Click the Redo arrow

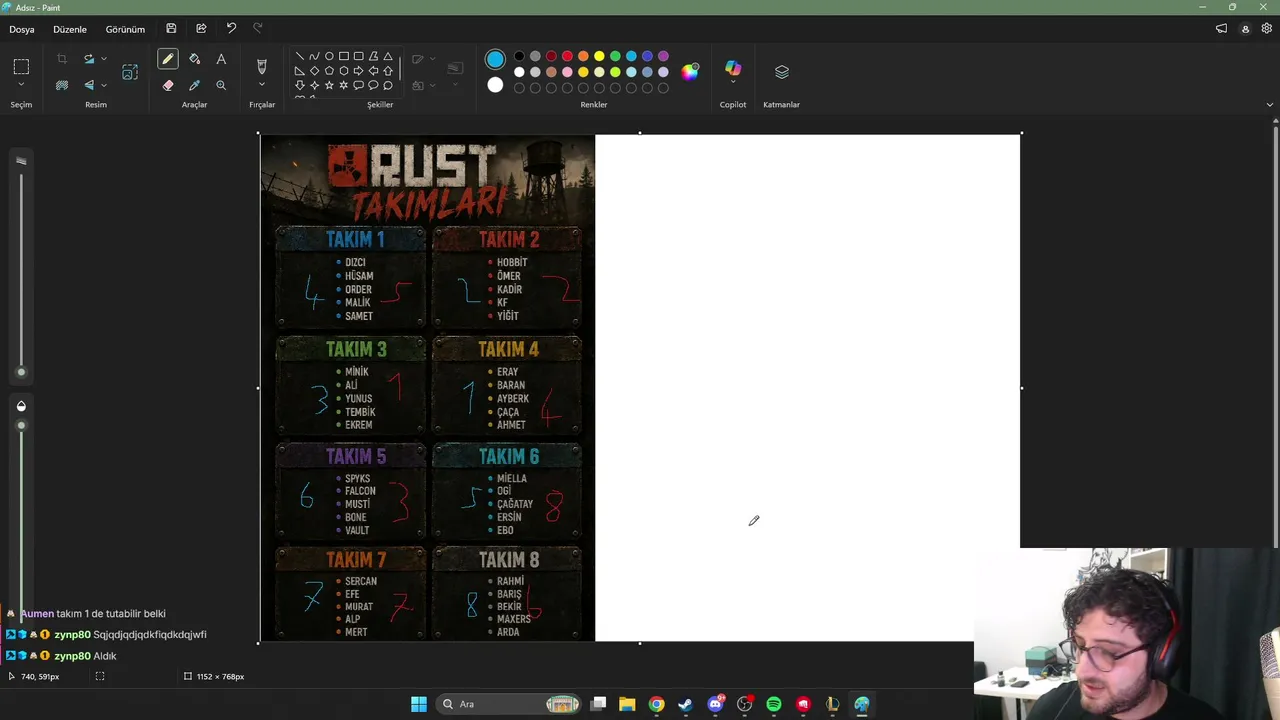[x=258, y=29]
